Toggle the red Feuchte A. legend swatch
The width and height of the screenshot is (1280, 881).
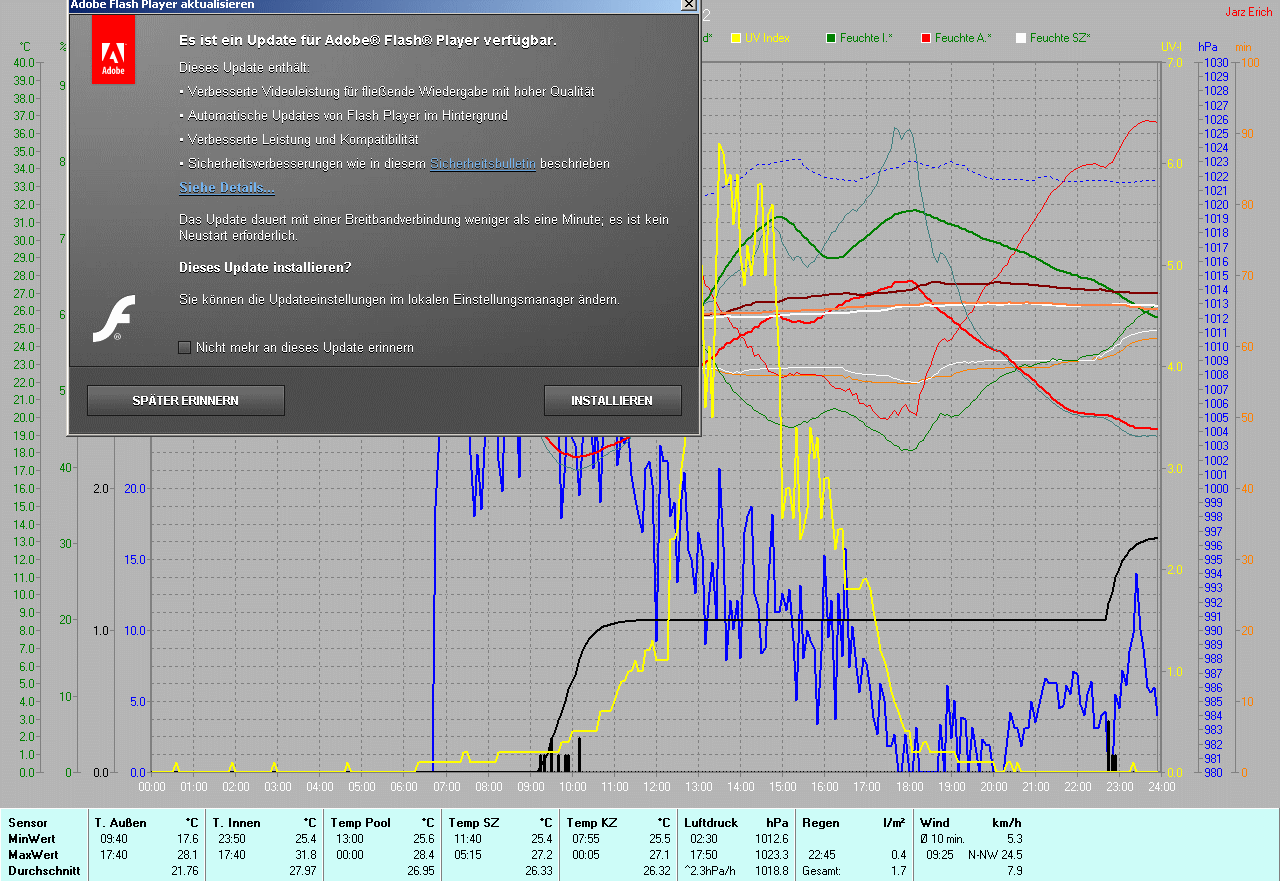926,38
